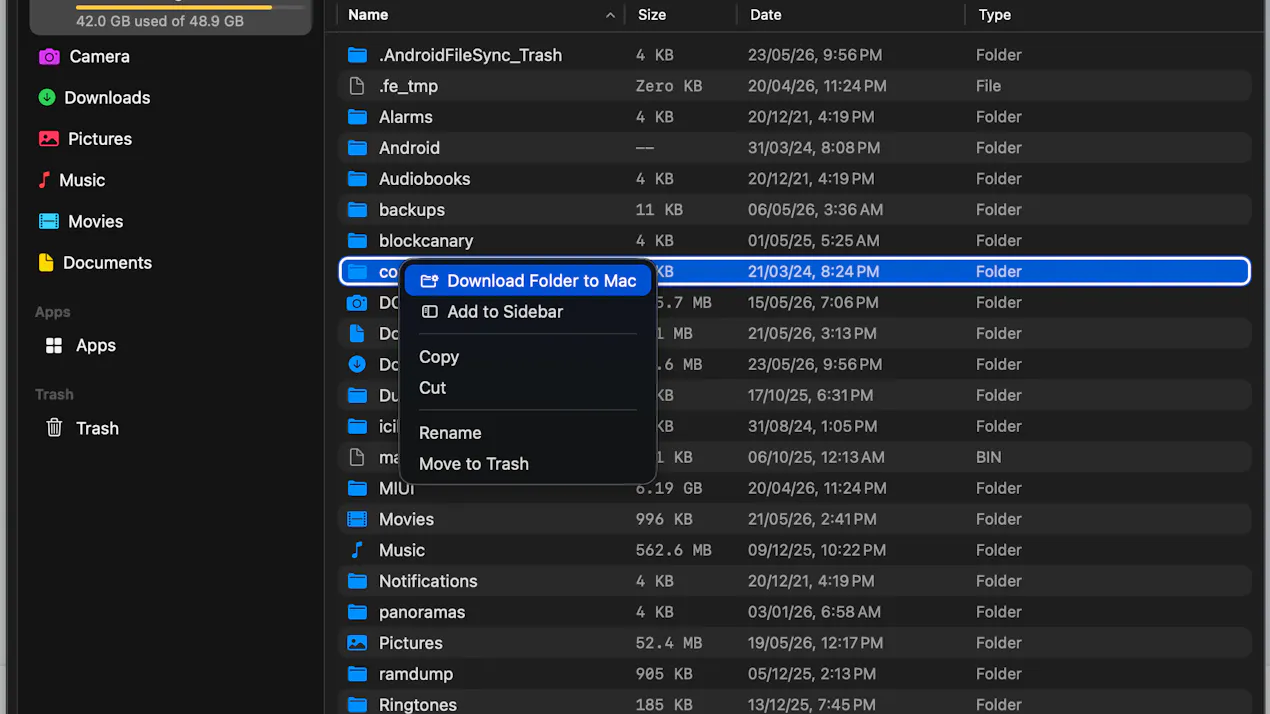Screen dimensions: 1270x714
Task: Click the '11 KB' size of backups
Action: (x=659, y=210)
